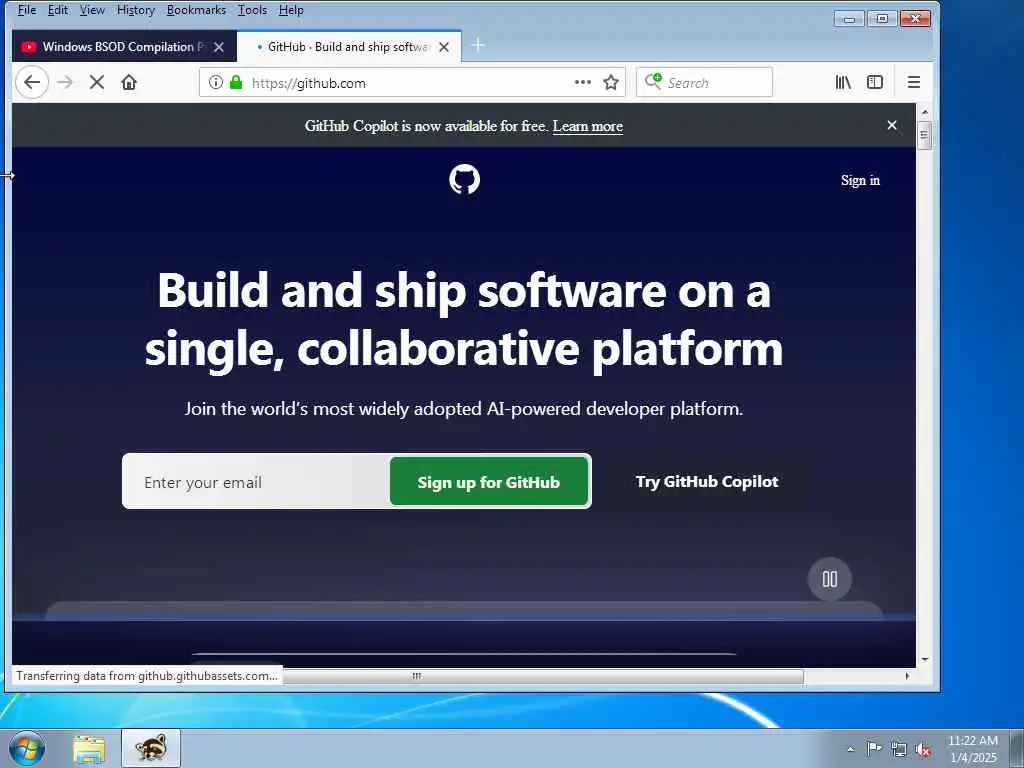Click the muted volume tray icon

point(923,750)
